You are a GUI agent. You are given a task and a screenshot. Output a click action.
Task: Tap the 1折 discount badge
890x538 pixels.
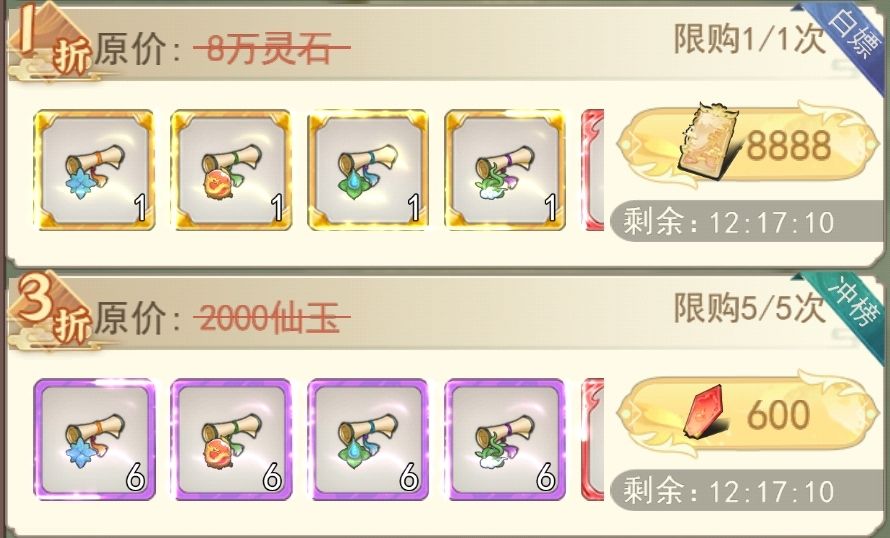pos(52,41)
